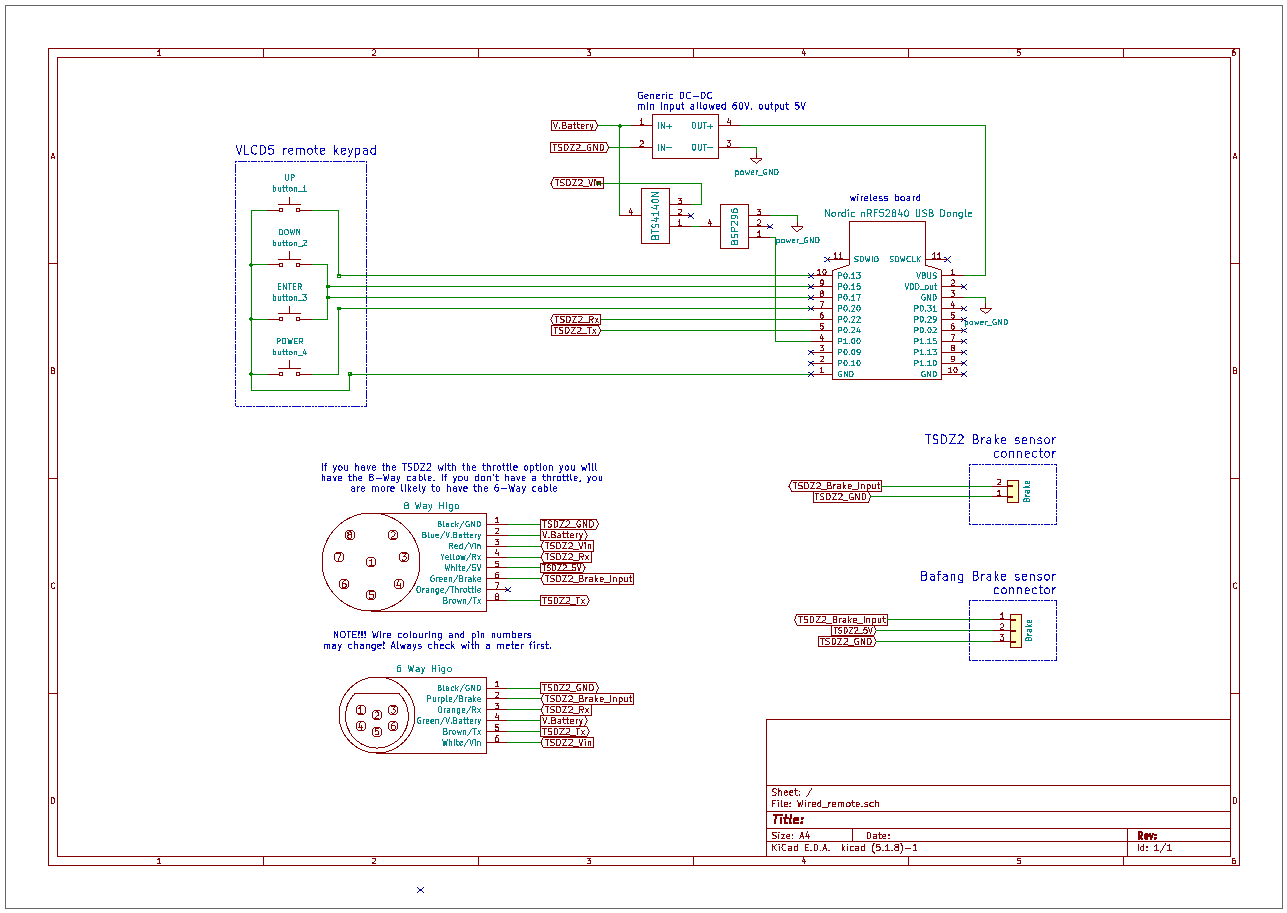Select the Green/Brake pin of 8 Way Higo
1287x913 pixels.
coord(455,579)
